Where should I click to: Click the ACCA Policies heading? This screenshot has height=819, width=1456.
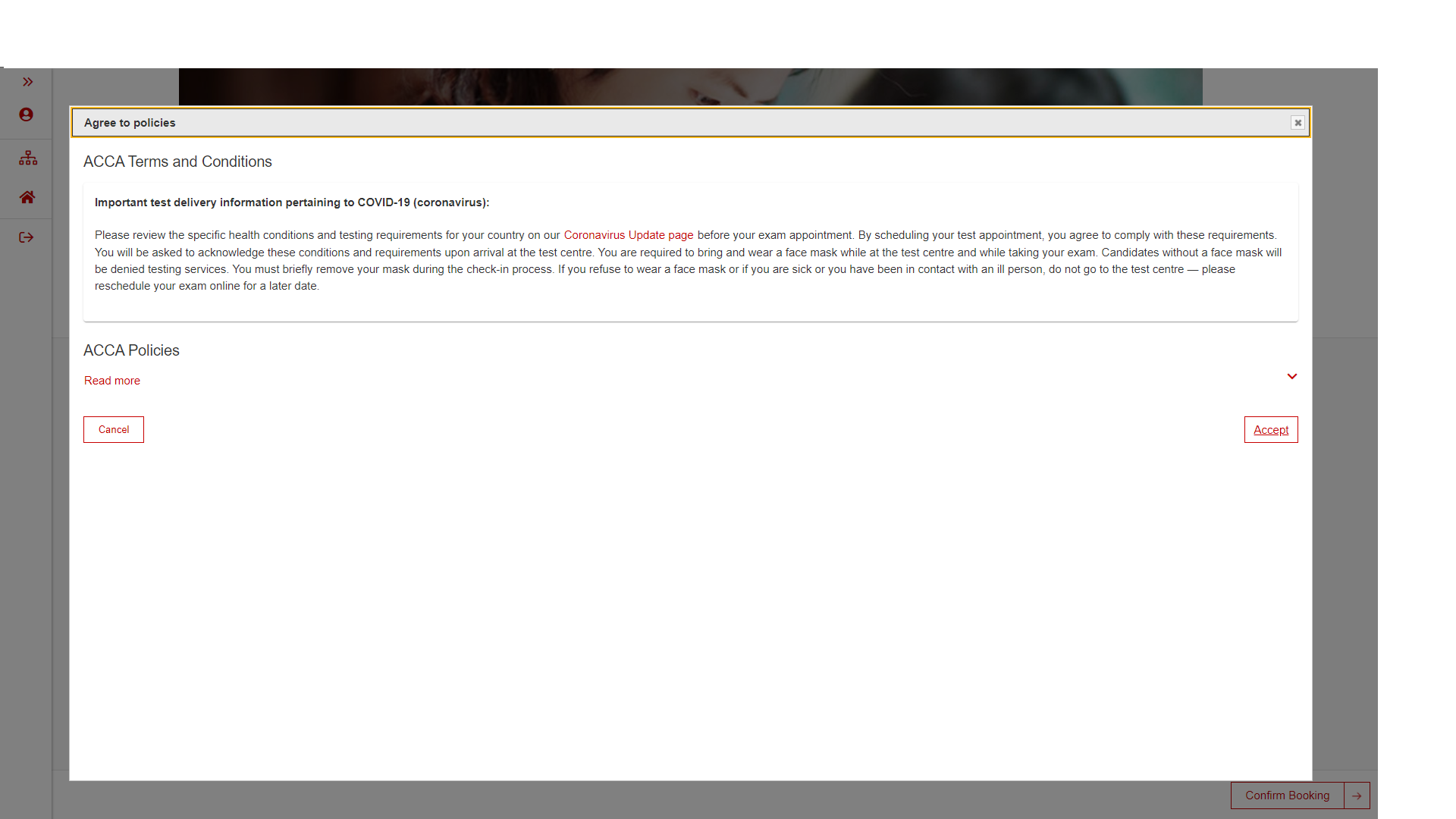(x=131, y=350)
